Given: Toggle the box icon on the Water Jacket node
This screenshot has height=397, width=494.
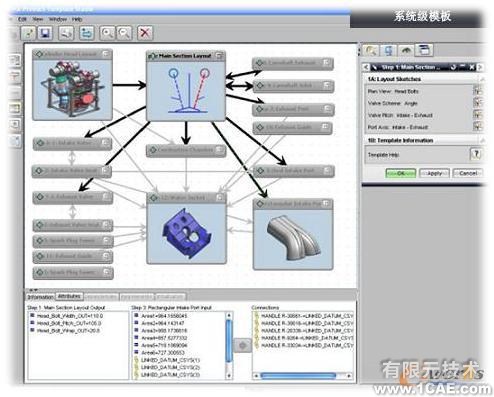Looking at the screenshot, I should [x=220, y=198].
